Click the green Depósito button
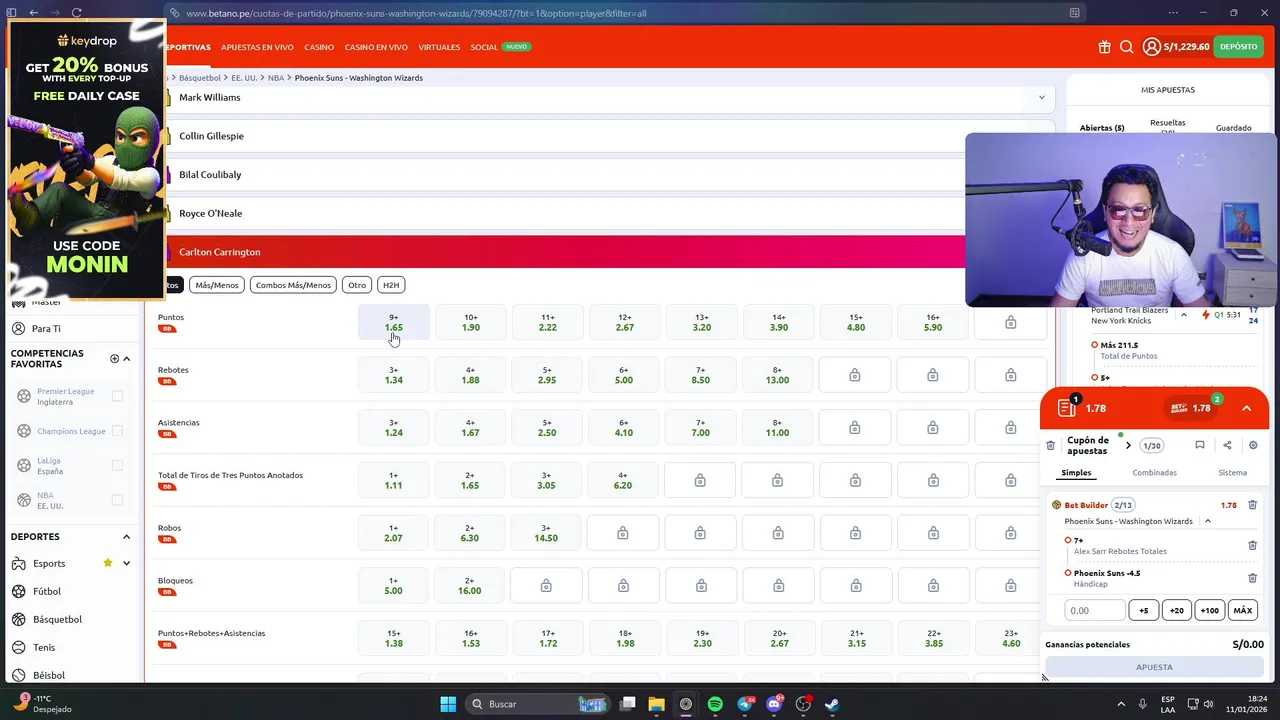The width and height of the screenshot is (1280, 720). pyautogui.click(x=1238, y=47)
